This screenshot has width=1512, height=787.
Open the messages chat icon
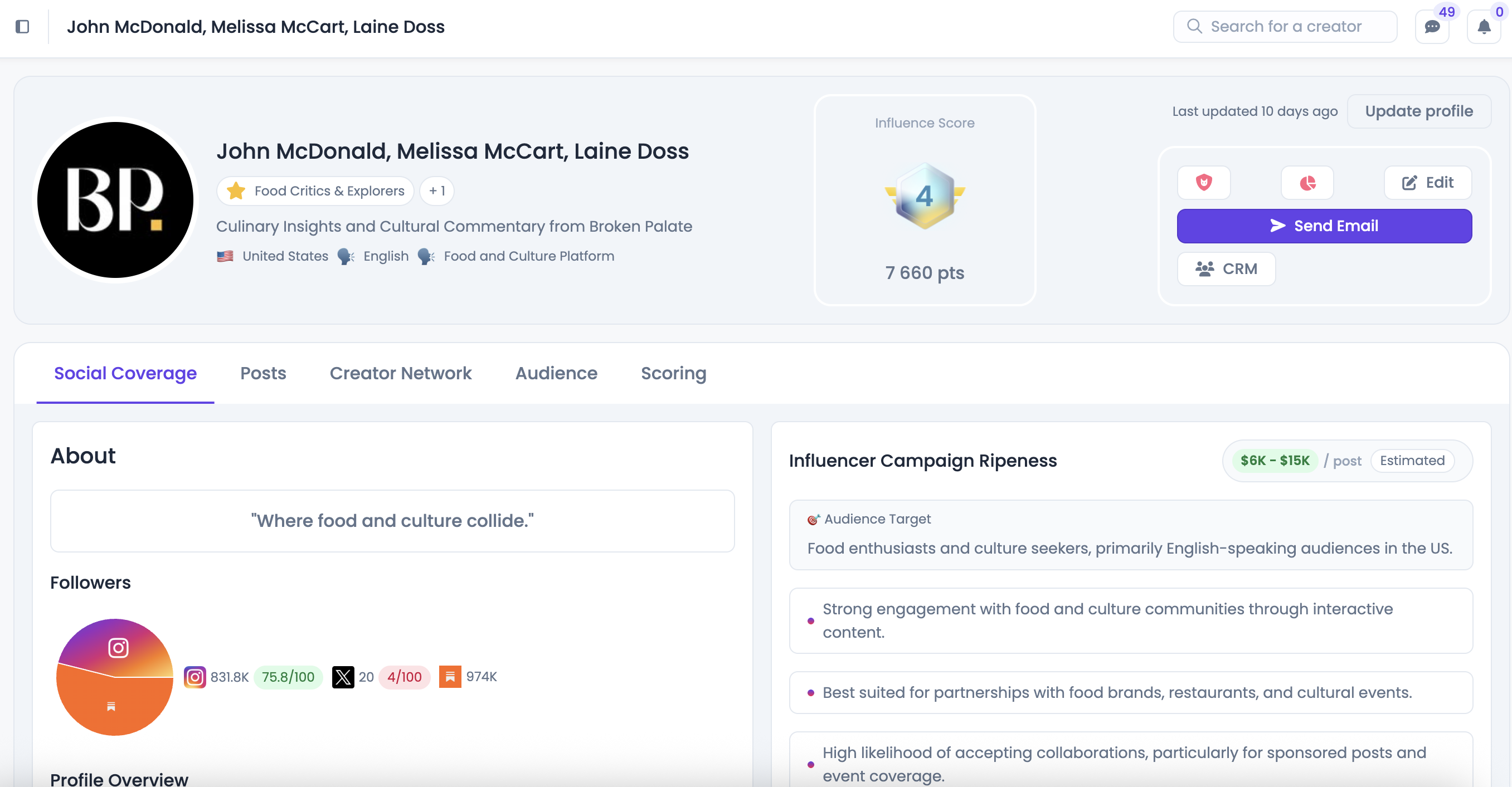(x=1432, y=26)
